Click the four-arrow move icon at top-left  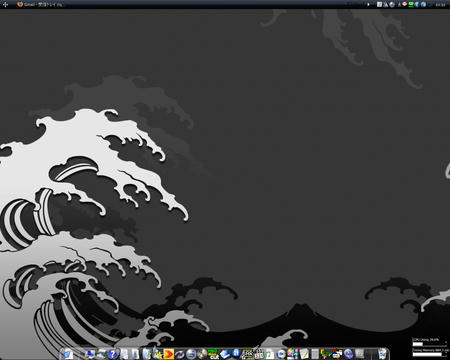pyautogui.click(x=5, y=5)
